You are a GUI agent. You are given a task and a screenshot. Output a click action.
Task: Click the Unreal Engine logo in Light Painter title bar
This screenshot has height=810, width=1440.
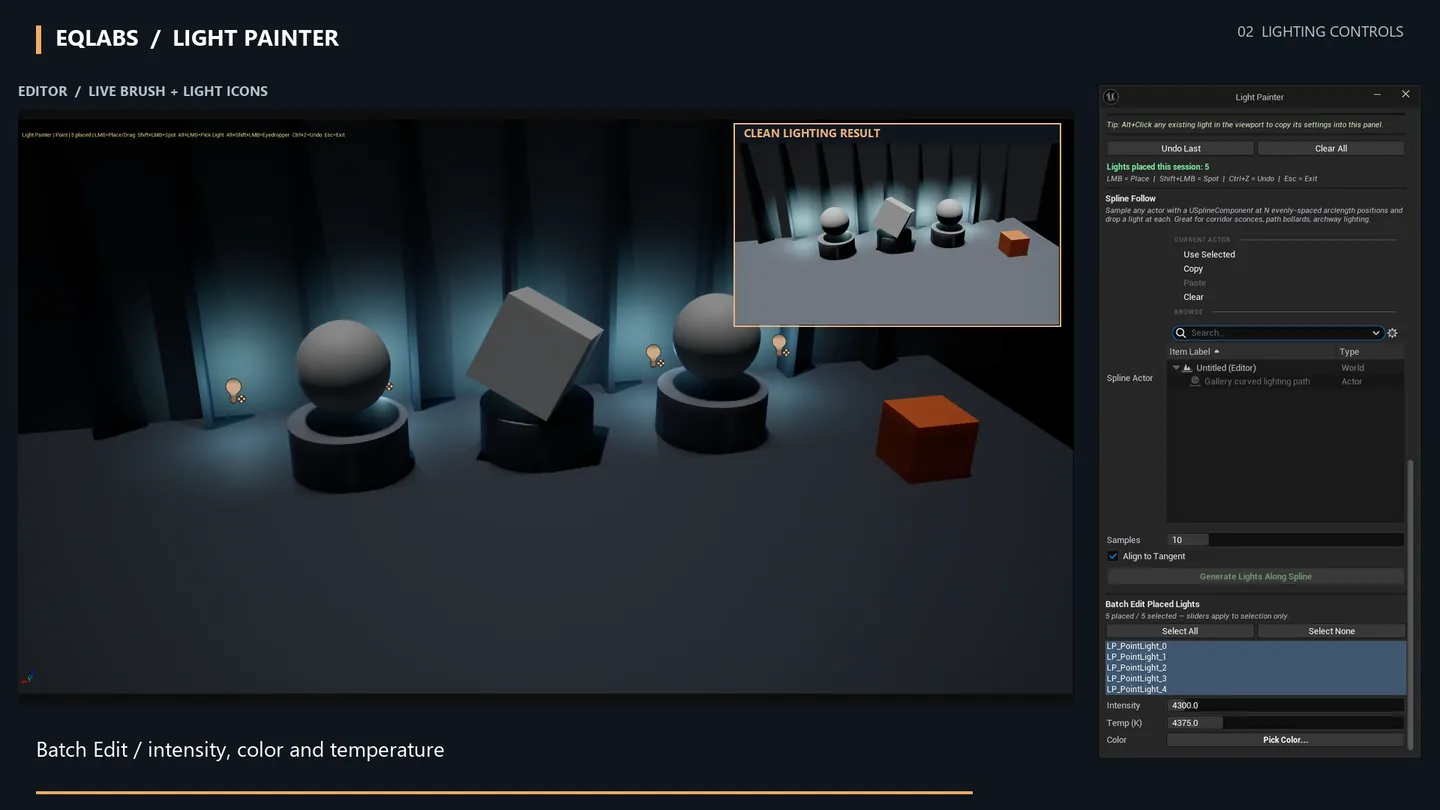(1110, 97)
